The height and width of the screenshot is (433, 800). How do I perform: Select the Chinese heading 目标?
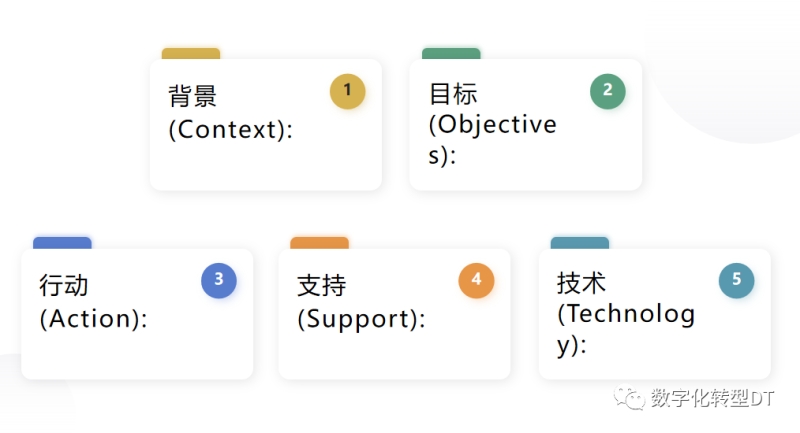click(x=453, y=94)
